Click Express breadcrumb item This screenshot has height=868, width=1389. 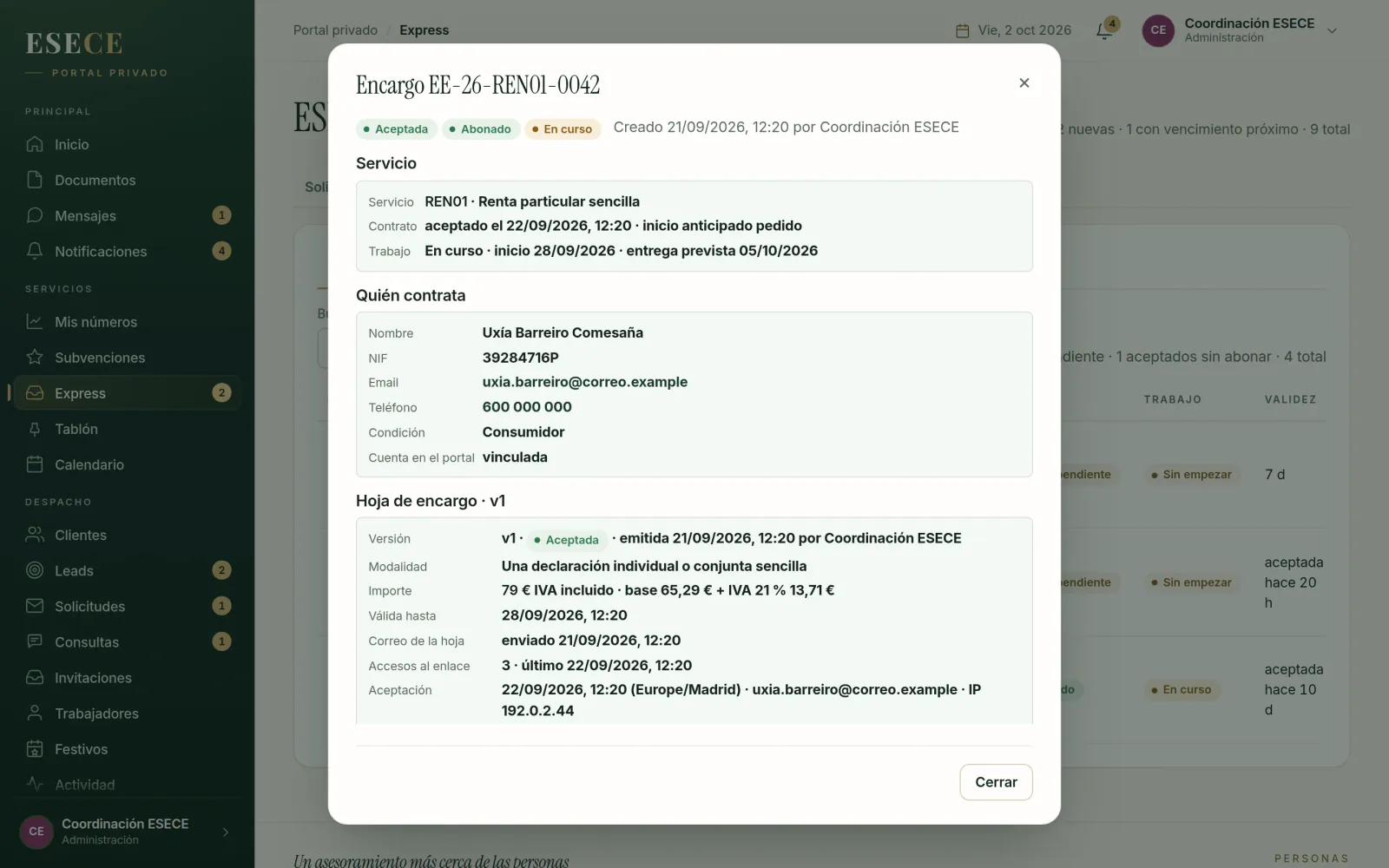(x=424, y=30)
